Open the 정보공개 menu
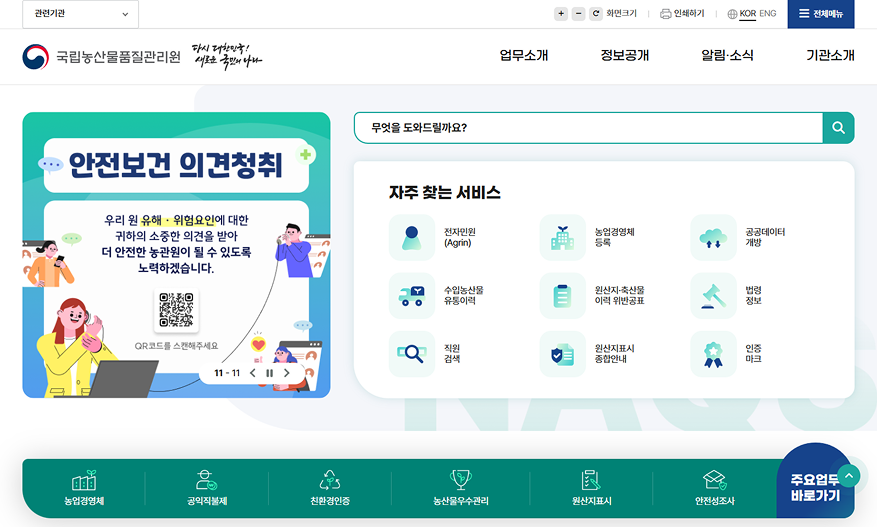The image size is (877, 527). 624,56
